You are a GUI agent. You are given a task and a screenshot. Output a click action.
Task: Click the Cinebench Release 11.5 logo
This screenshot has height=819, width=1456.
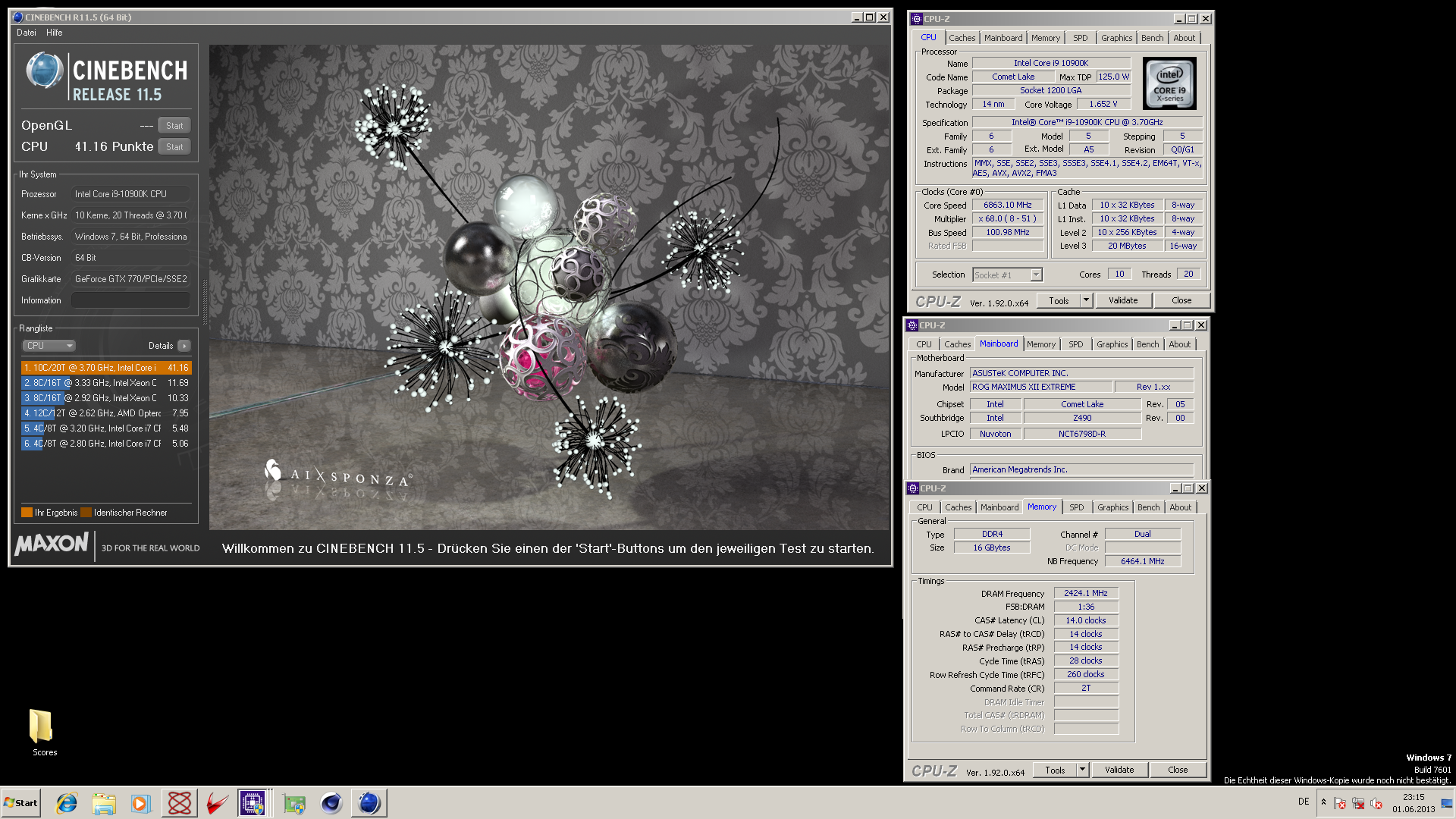click(107, 78)
